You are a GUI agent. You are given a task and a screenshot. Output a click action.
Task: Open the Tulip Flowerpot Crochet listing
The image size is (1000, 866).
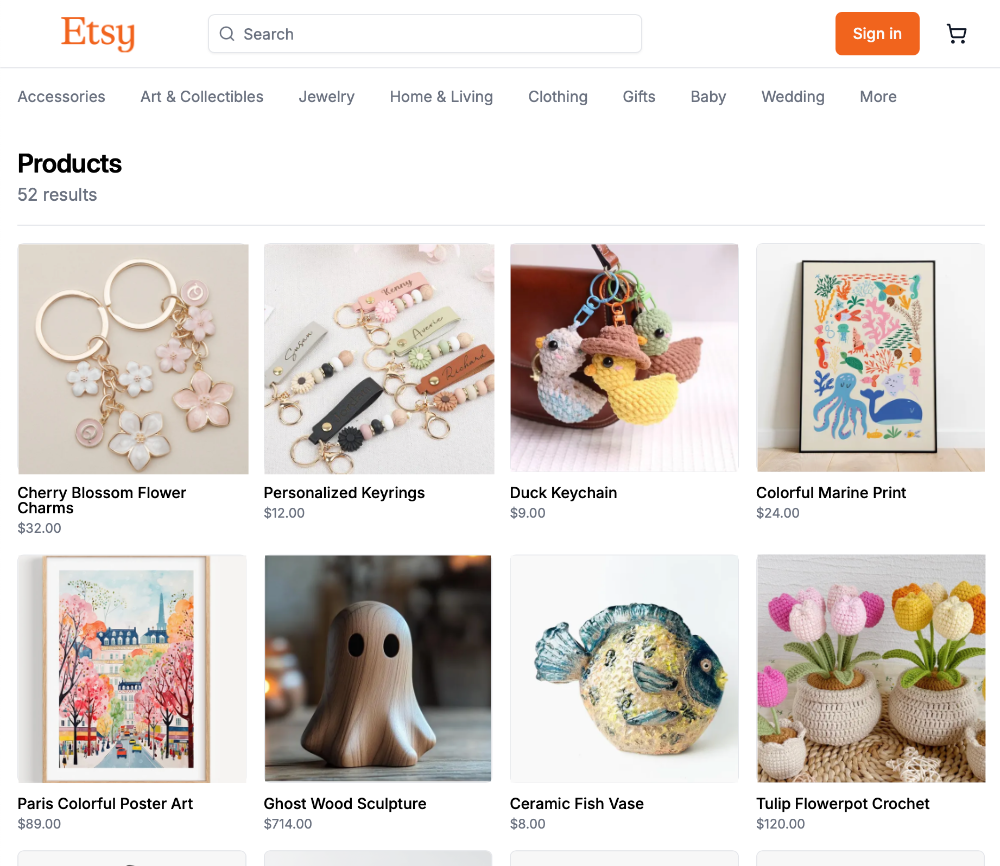[870, 668]
